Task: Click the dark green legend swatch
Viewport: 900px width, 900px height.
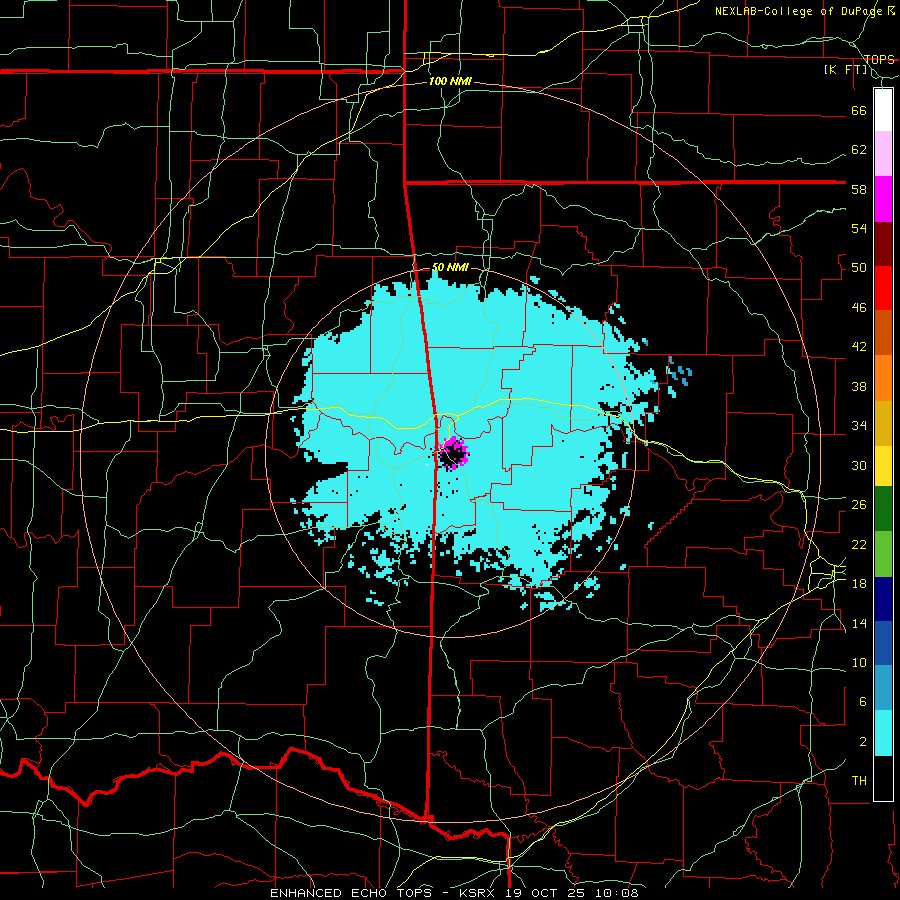Action: pyautogui.click(x=883, y=509)
